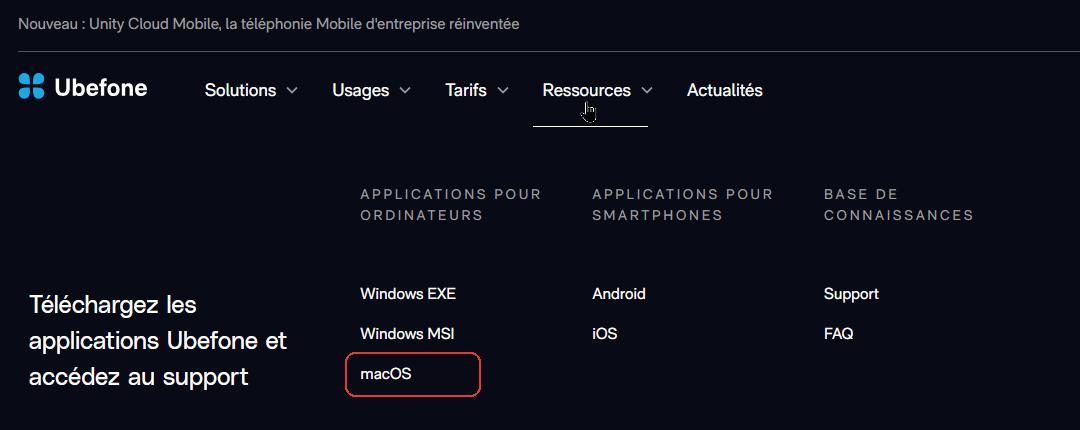Screen dimensions: 1080x430
Task: Open the FAQ link
Action: tap(838, 334)
